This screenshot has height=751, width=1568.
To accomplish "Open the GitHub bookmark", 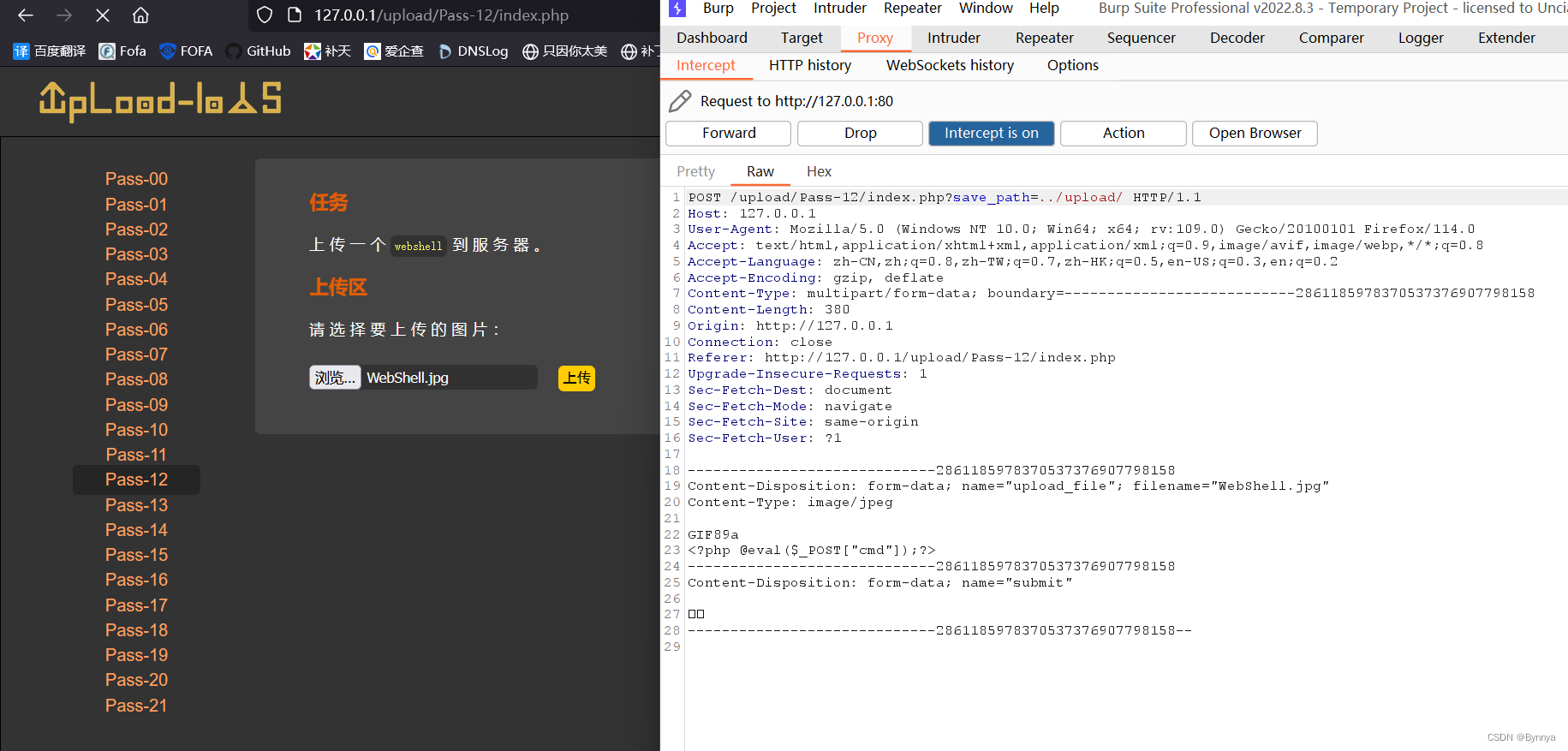I will pos(258,51).
